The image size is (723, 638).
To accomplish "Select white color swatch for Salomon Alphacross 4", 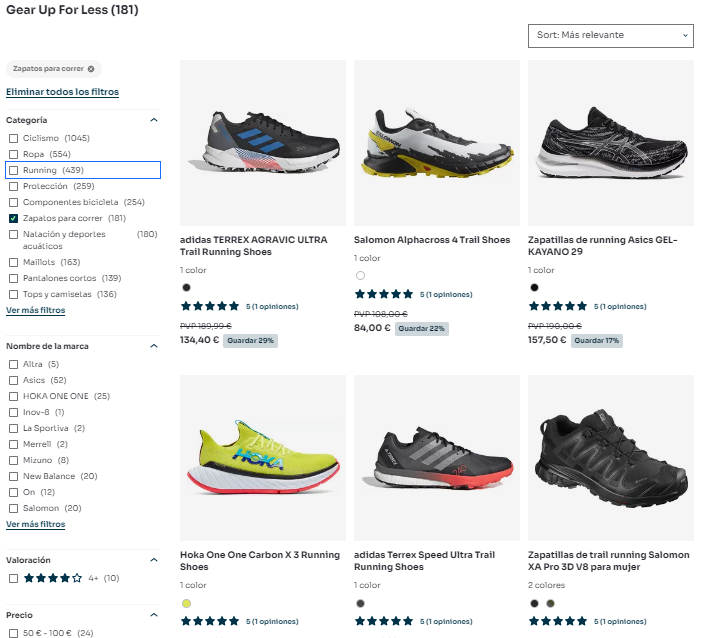I will click(x=360, y=275).
